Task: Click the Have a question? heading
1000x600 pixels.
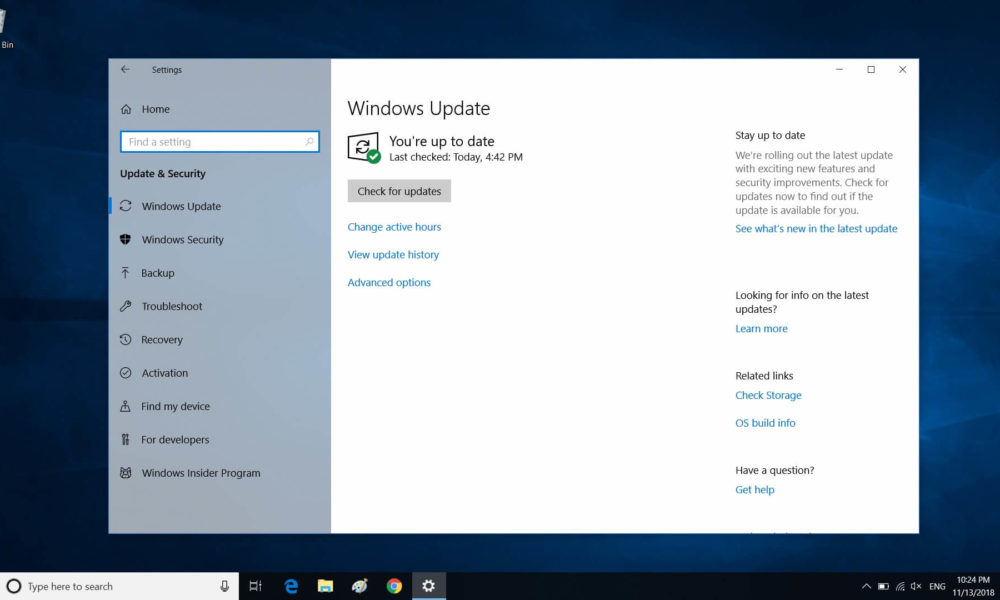Action: [x=774, y=470]
